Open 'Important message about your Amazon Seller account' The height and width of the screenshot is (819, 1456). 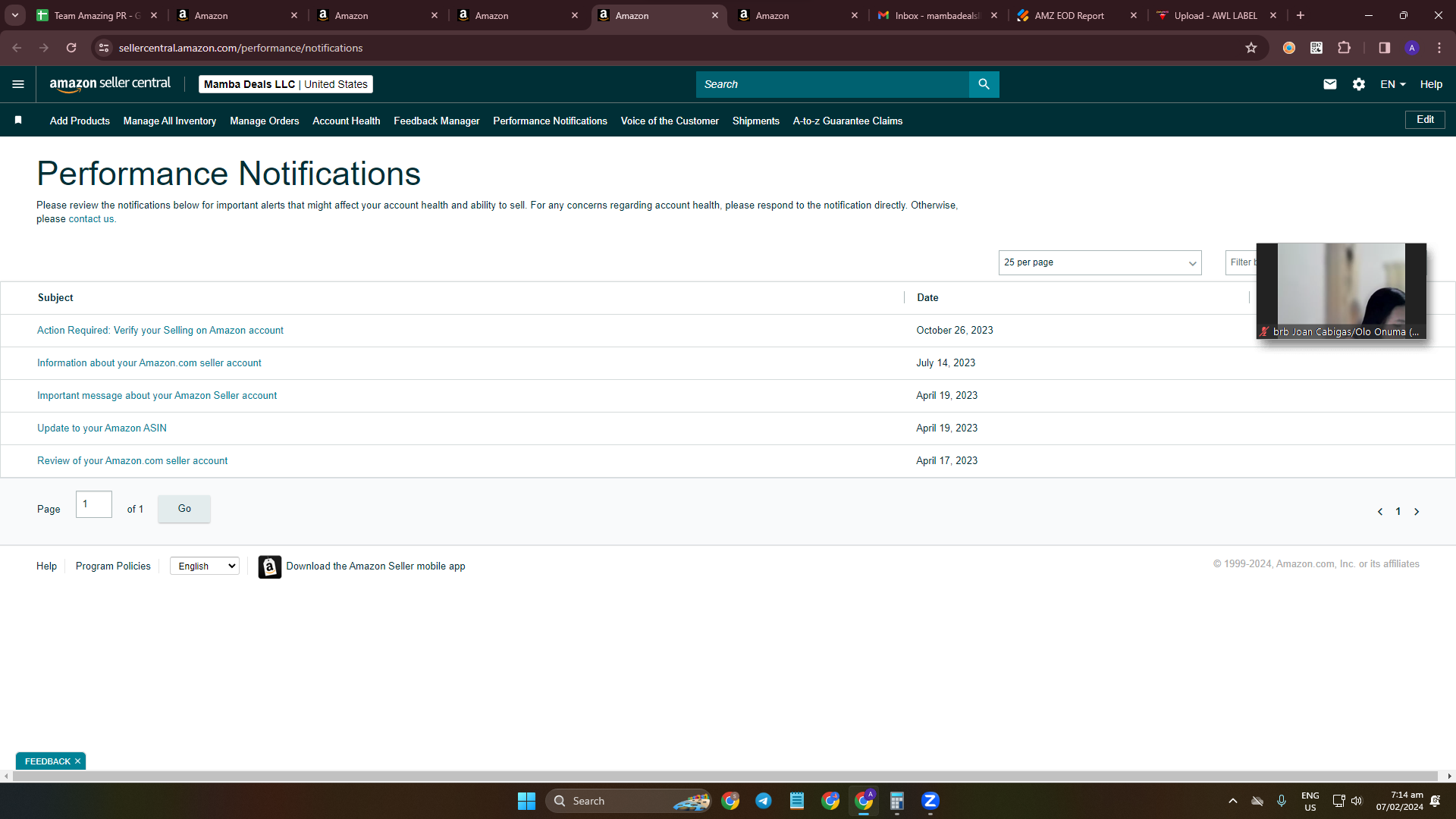[x=157, y=396]
